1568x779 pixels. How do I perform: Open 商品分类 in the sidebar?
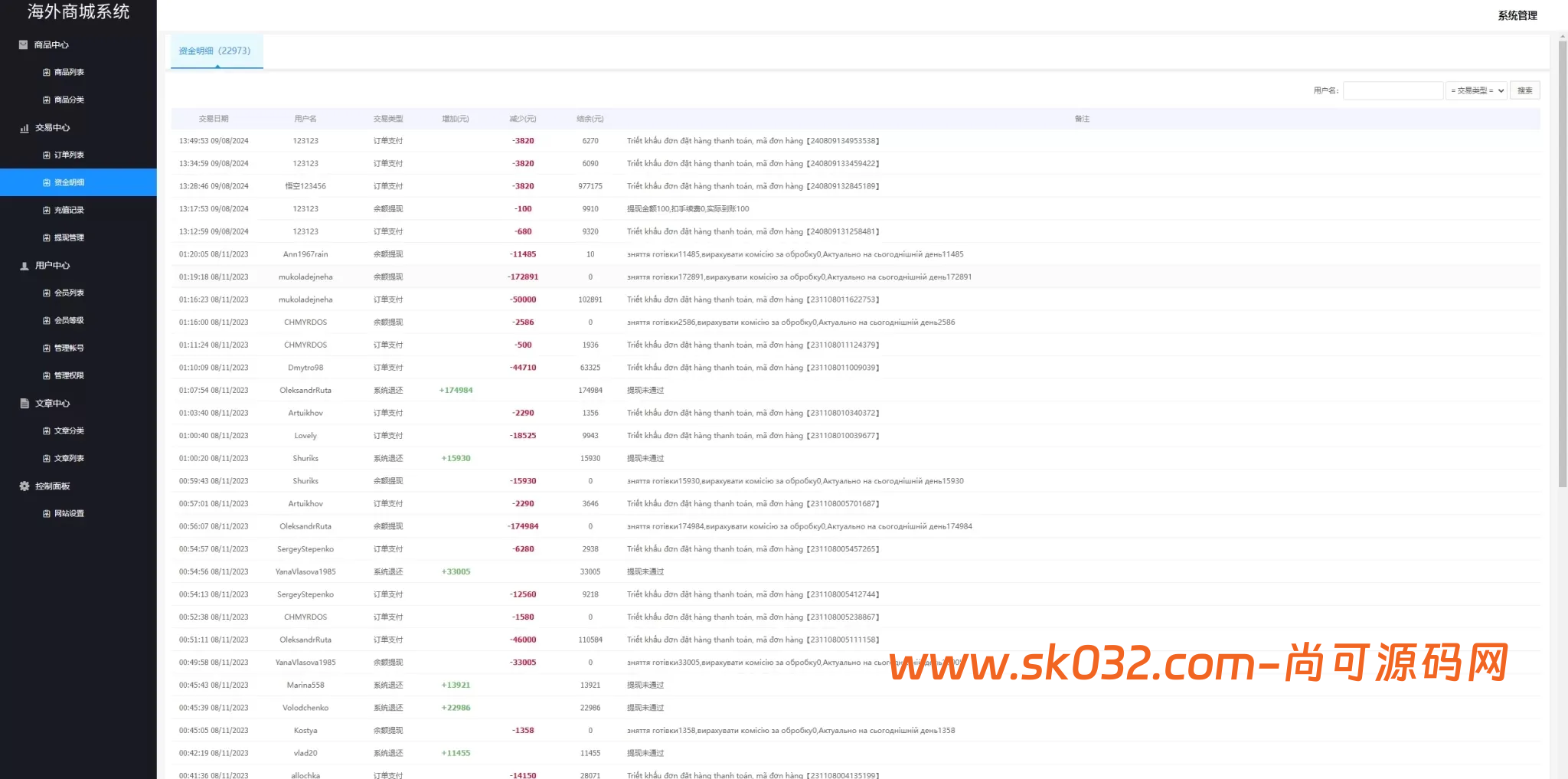pyautogui.click(x=69, y=100)
